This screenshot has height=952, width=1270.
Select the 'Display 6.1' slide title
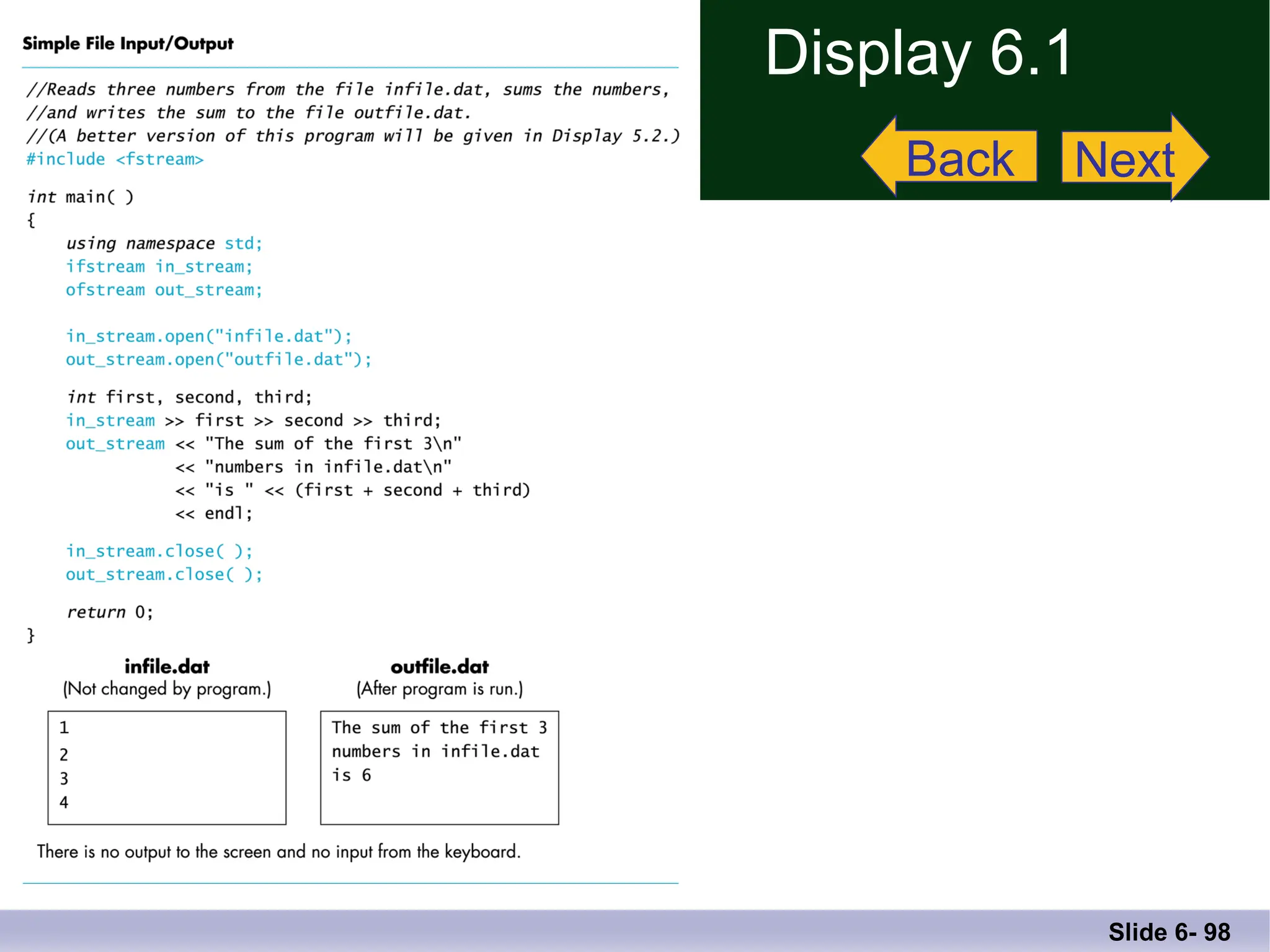click(919, 53)
